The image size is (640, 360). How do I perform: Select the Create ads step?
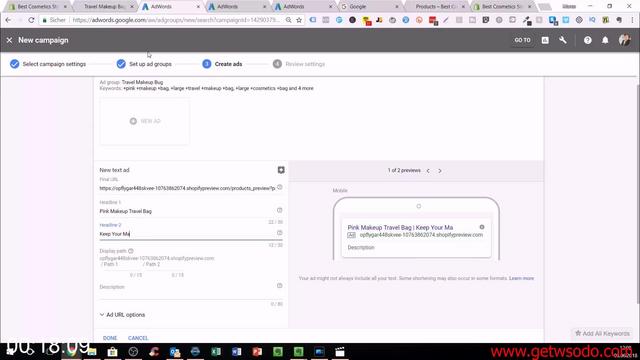222,64
